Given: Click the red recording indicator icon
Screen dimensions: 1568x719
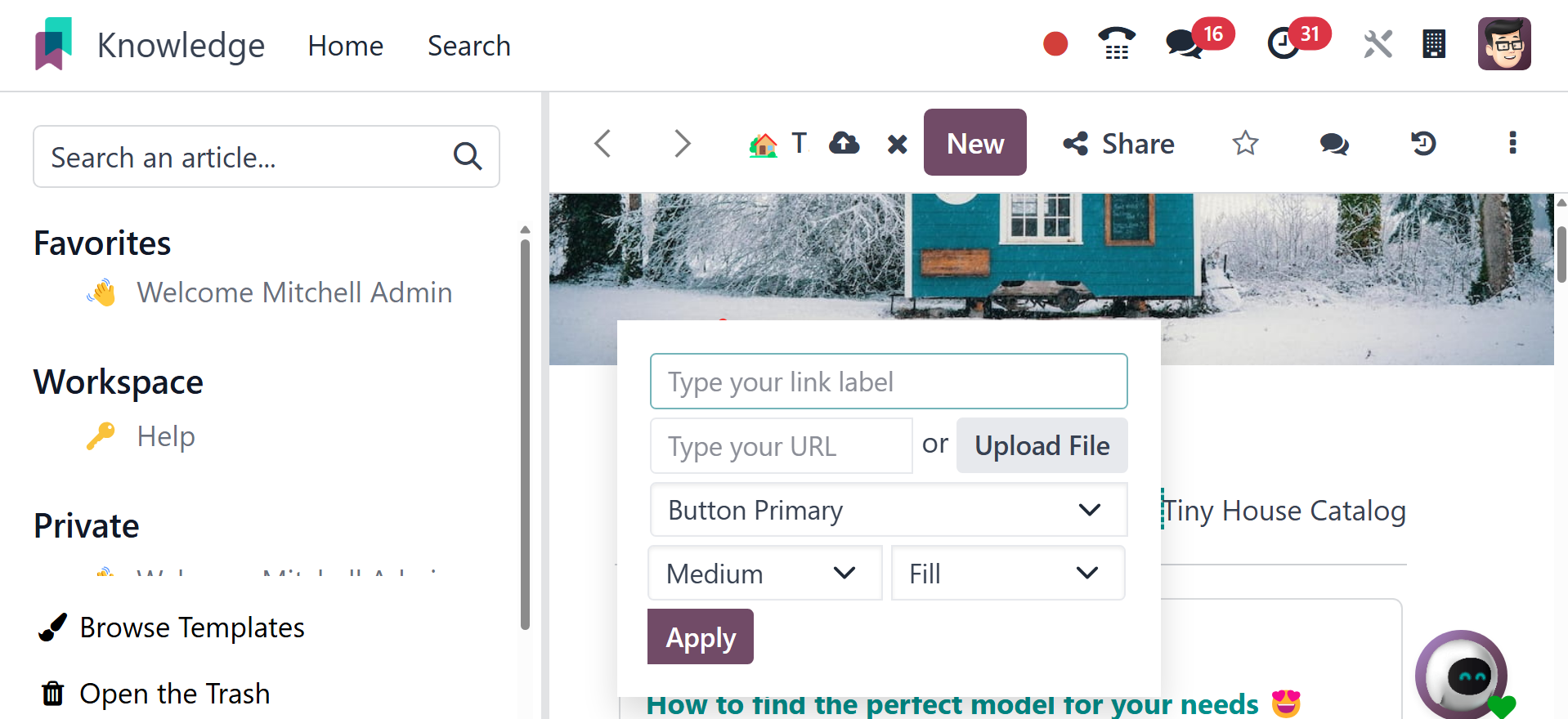Looking at the screenshot, I should click(1055, 43).
